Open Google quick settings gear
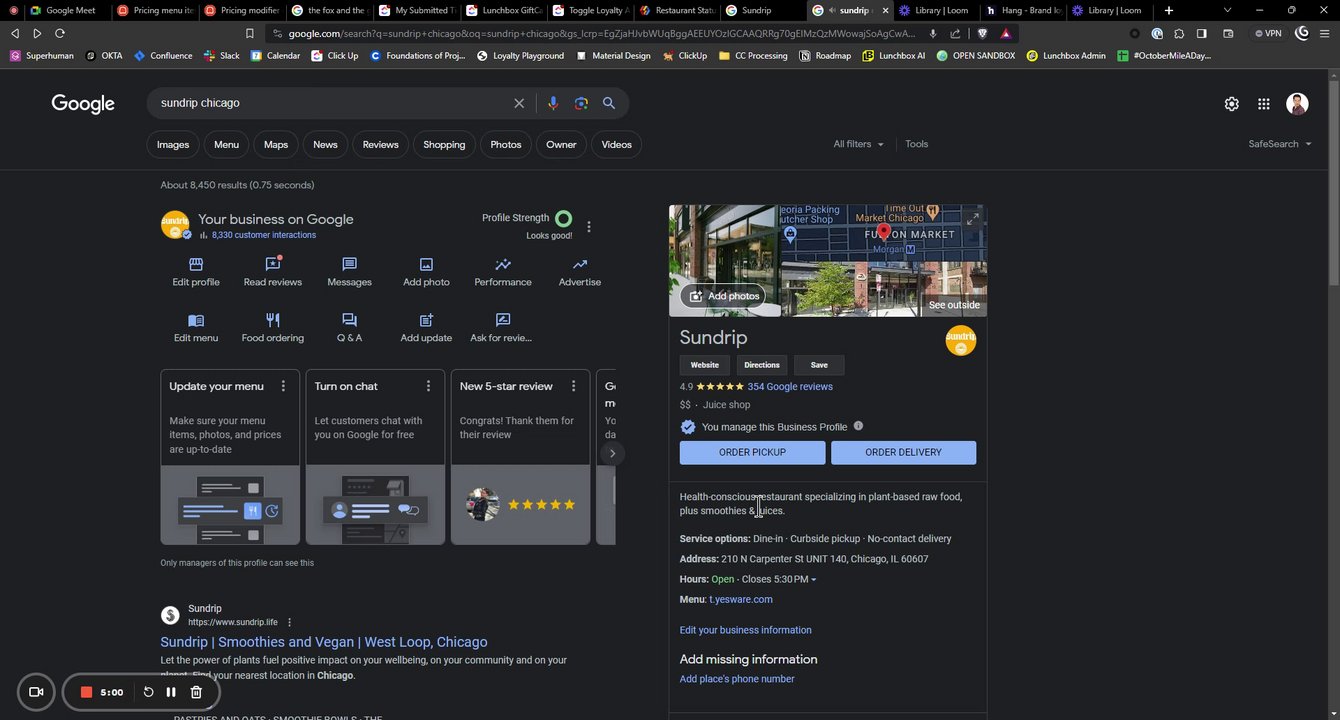This screenshot has width=1340, height=720. click(1231, 104)
